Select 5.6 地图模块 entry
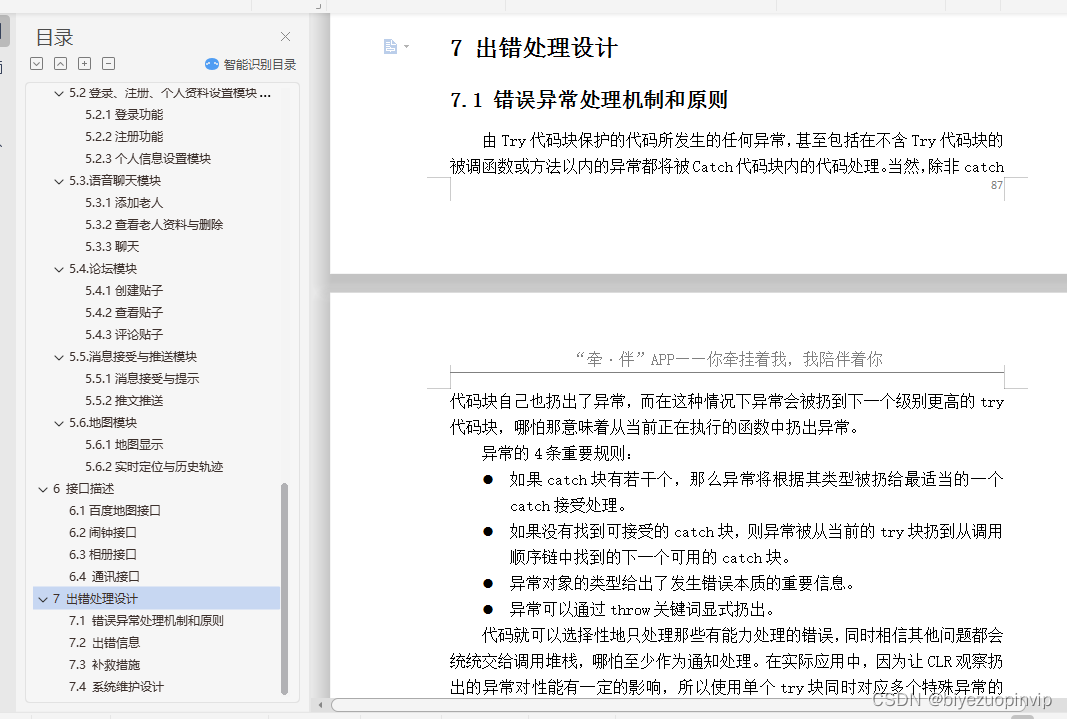 (x=103, y=422)
